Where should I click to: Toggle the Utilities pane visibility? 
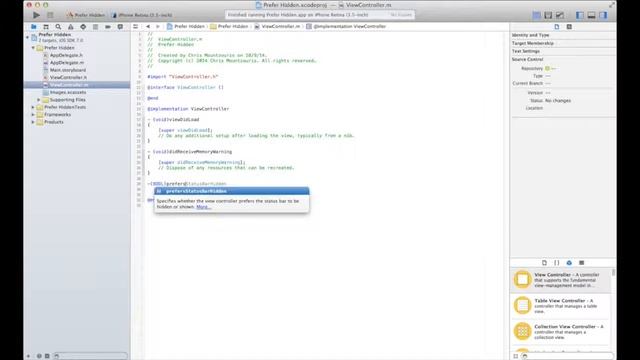pos(603,15)
